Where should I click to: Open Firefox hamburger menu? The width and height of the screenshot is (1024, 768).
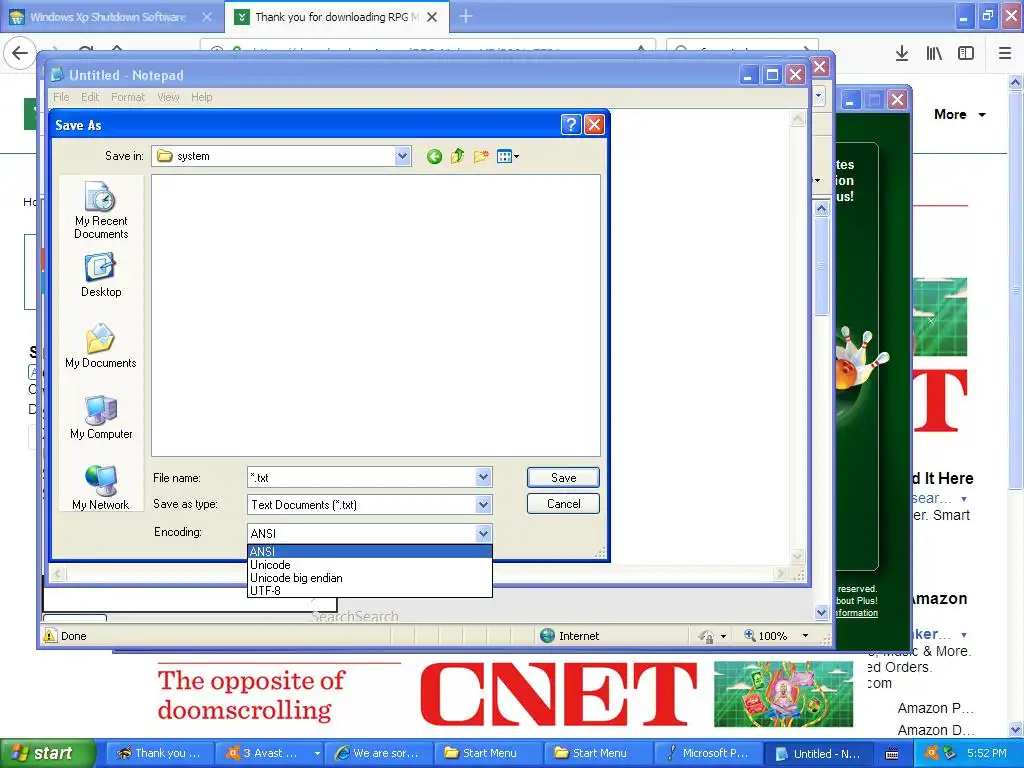[1005, 53]
